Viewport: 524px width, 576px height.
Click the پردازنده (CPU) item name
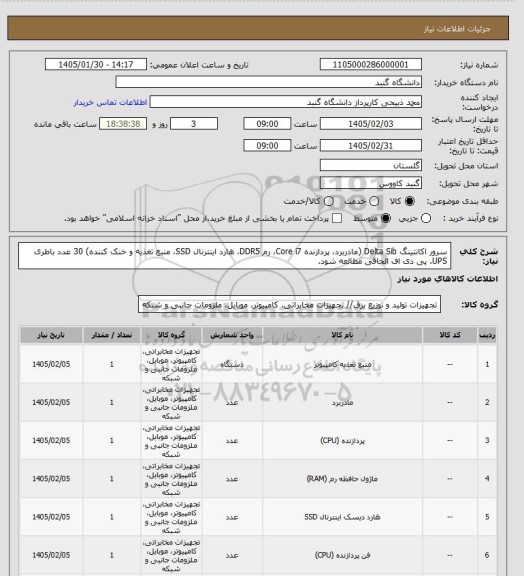click(x=342, y=440)
